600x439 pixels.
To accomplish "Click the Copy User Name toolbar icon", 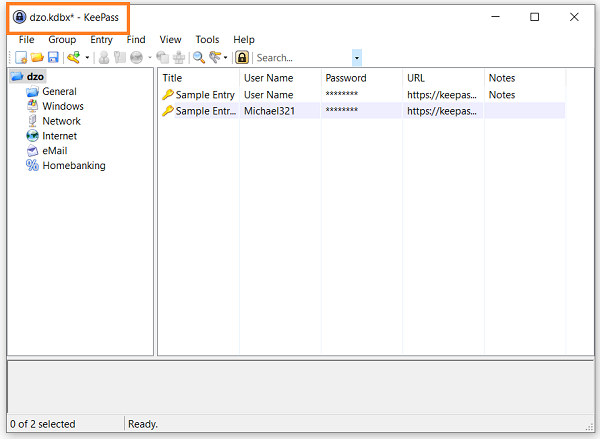I will point(104,57).
